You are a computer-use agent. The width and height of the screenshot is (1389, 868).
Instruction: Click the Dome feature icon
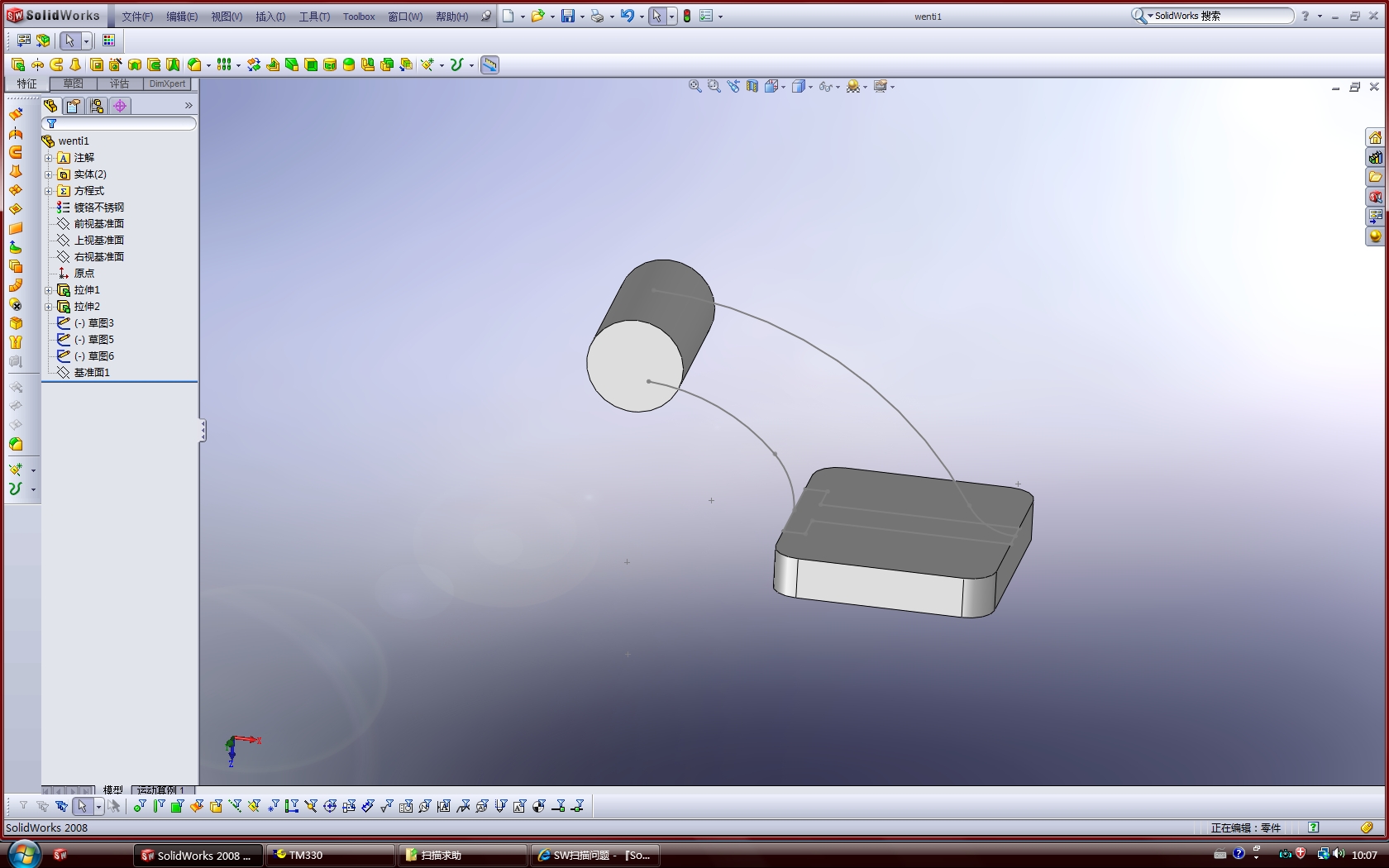click(349, 64)
